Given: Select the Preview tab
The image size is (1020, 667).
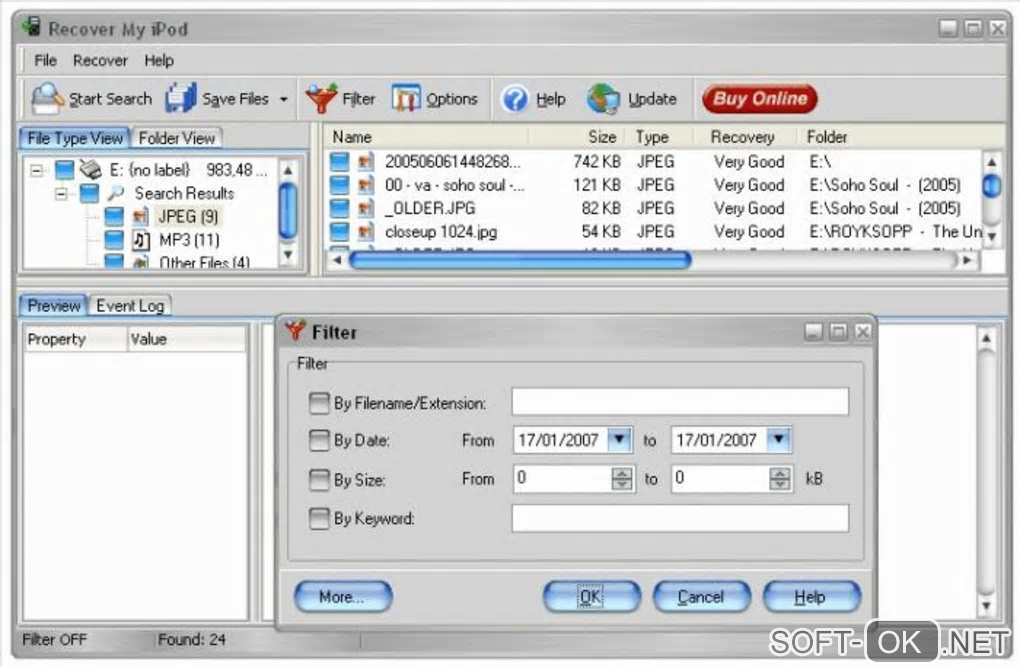Looking at the screenshot, I should 53,306.
